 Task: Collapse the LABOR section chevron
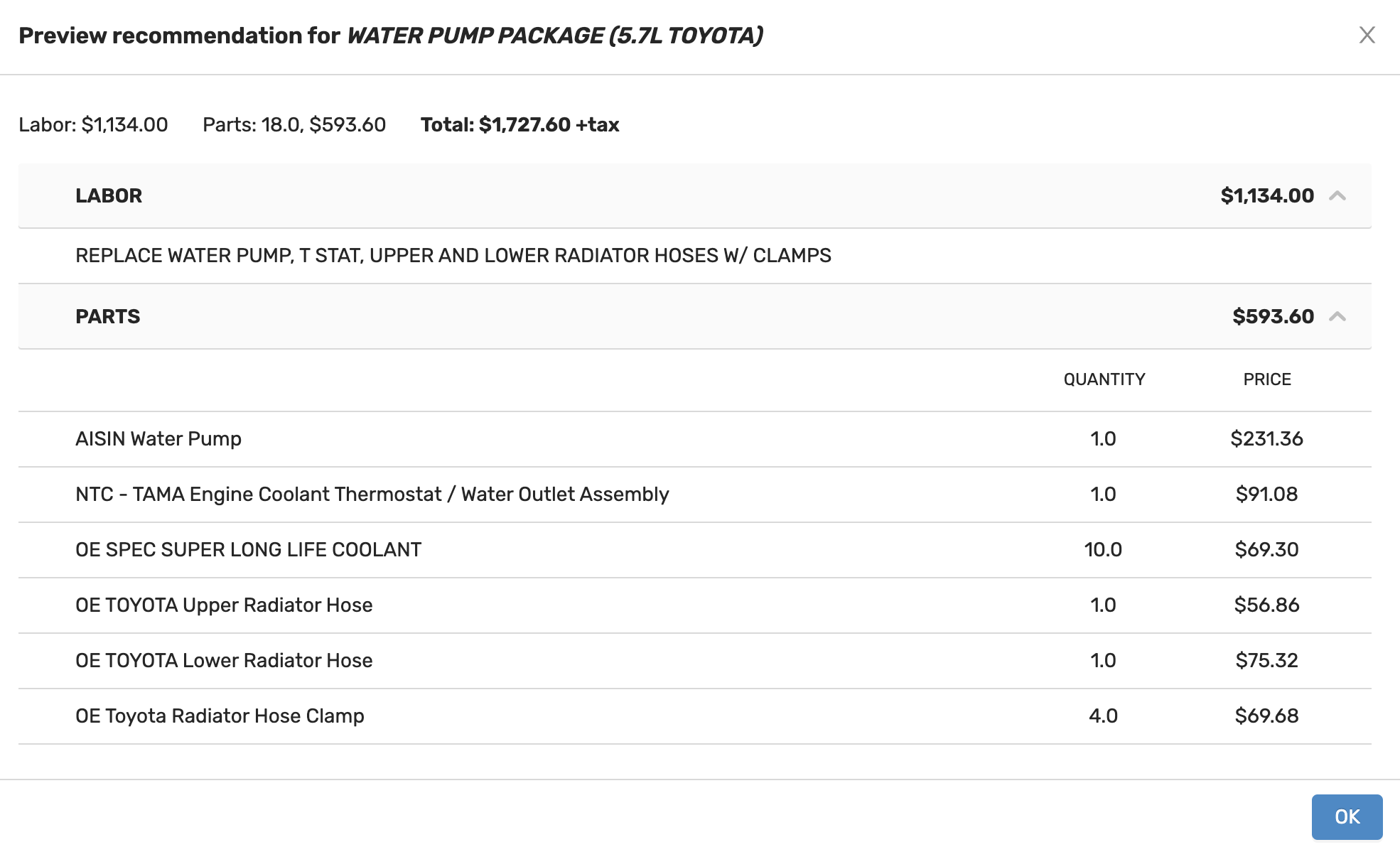(1337, 196)
